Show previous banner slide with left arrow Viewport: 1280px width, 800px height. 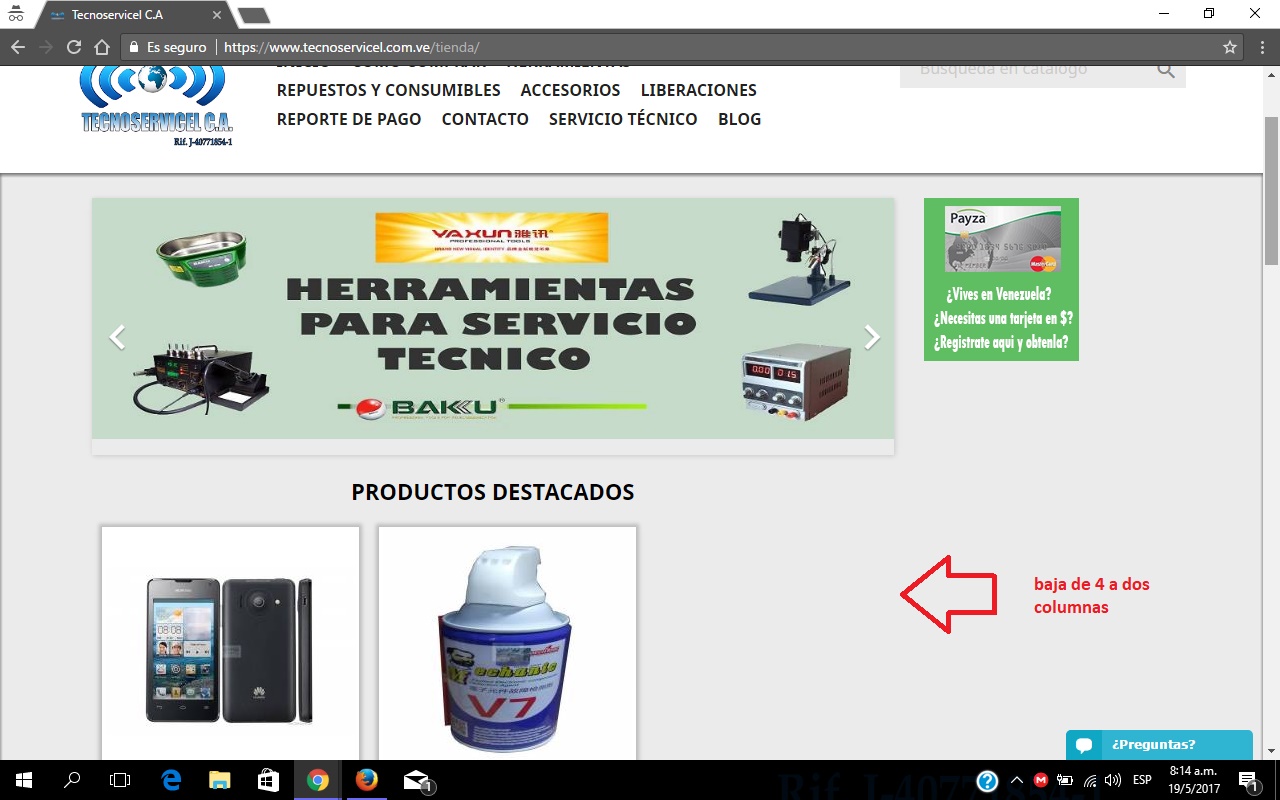click(x=117, y=338)
